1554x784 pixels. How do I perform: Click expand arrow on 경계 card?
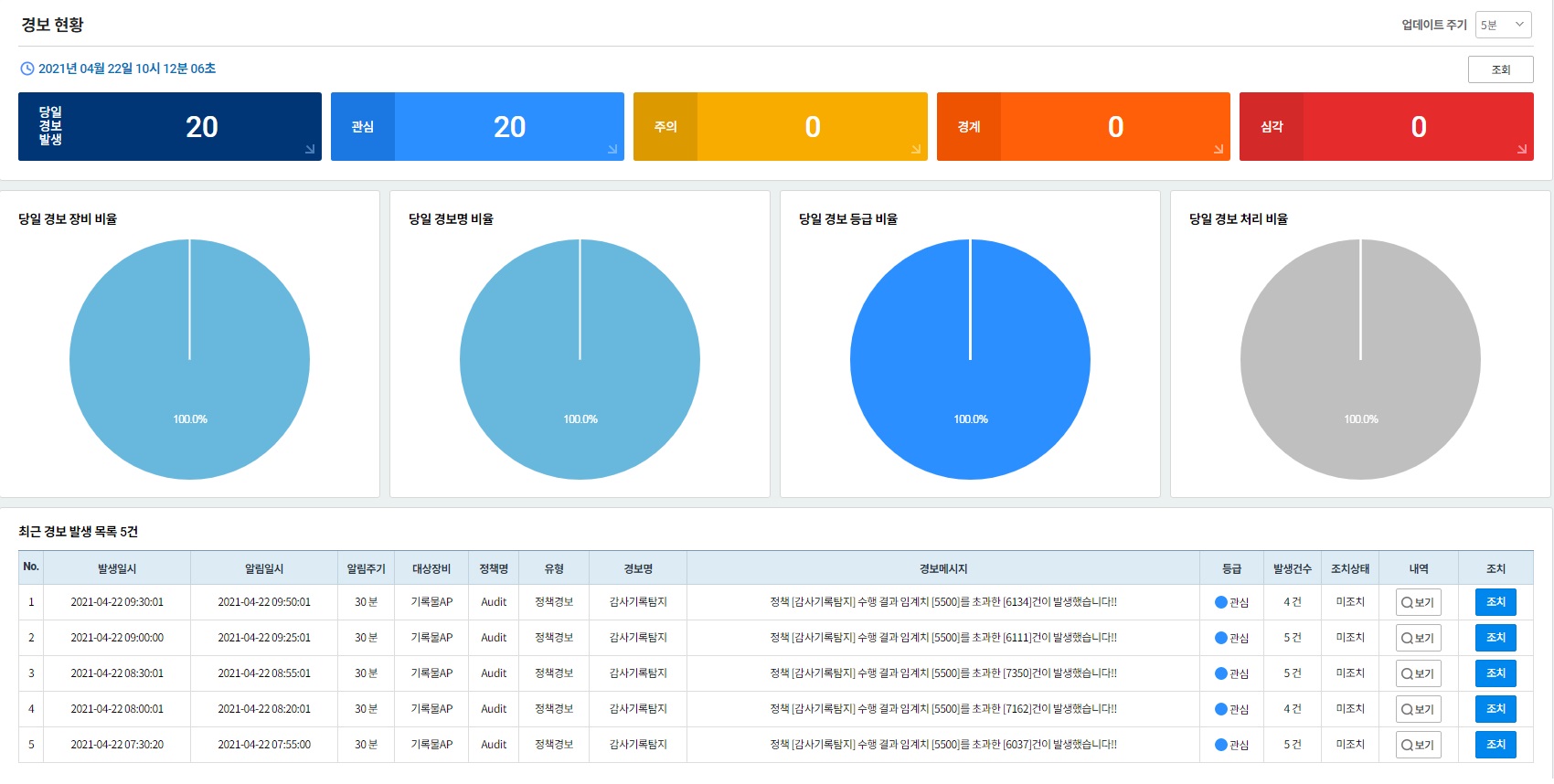click(1219, 149)
